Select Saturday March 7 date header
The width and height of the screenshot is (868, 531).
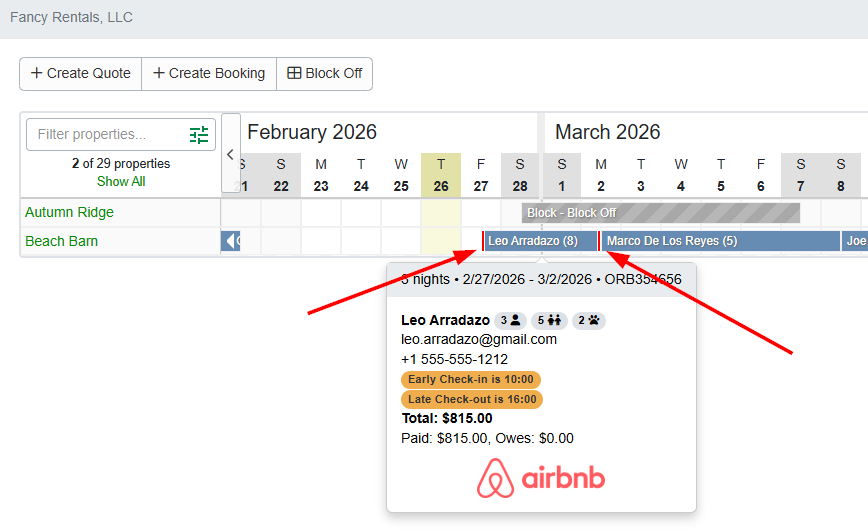click(x=800, y=175)
